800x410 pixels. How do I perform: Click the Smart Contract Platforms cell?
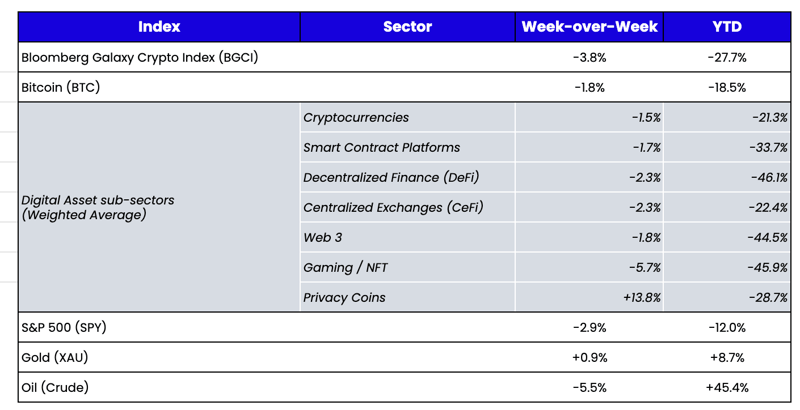pos(381,148)
